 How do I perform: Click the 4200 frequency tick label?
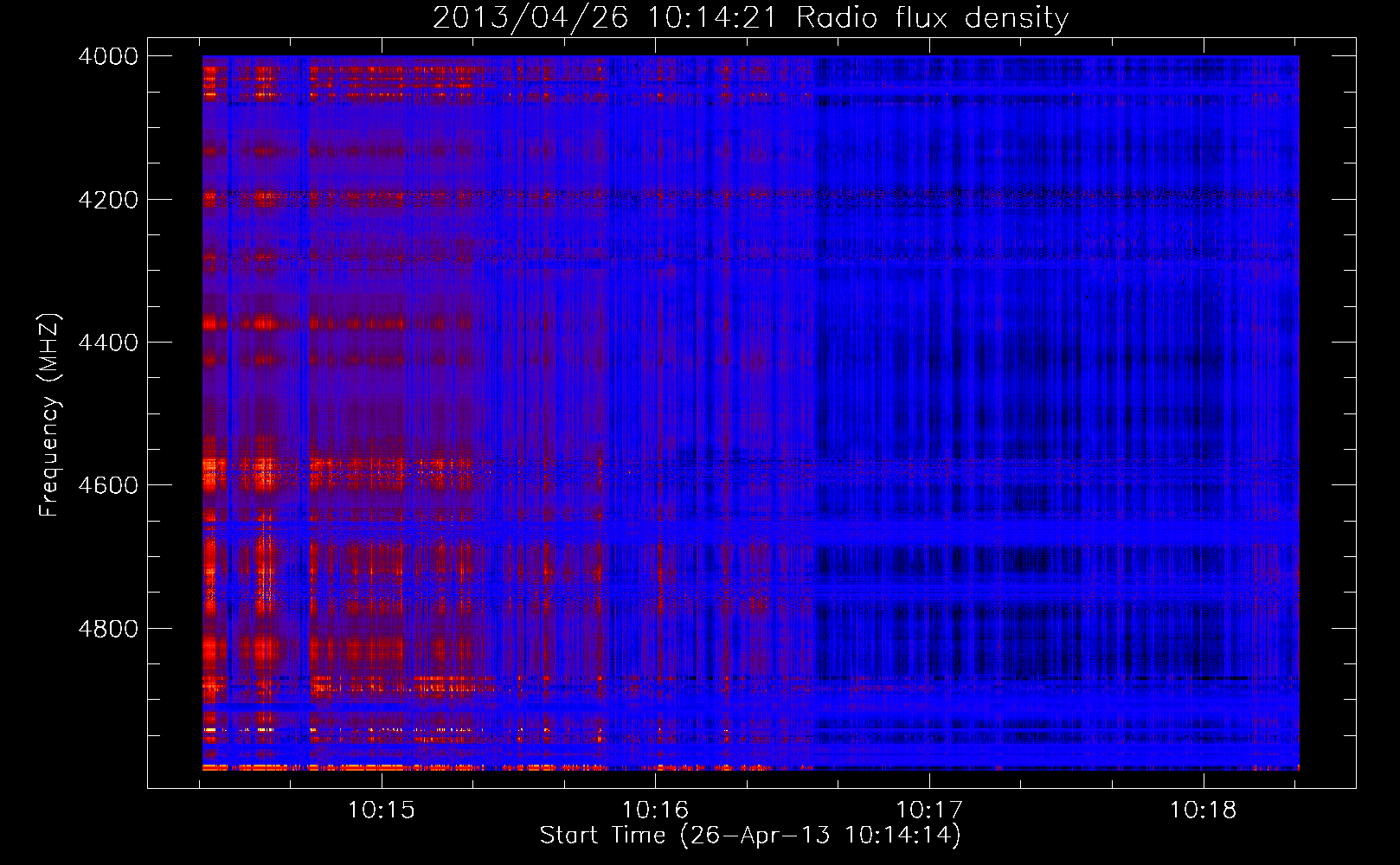pos(108,200)
